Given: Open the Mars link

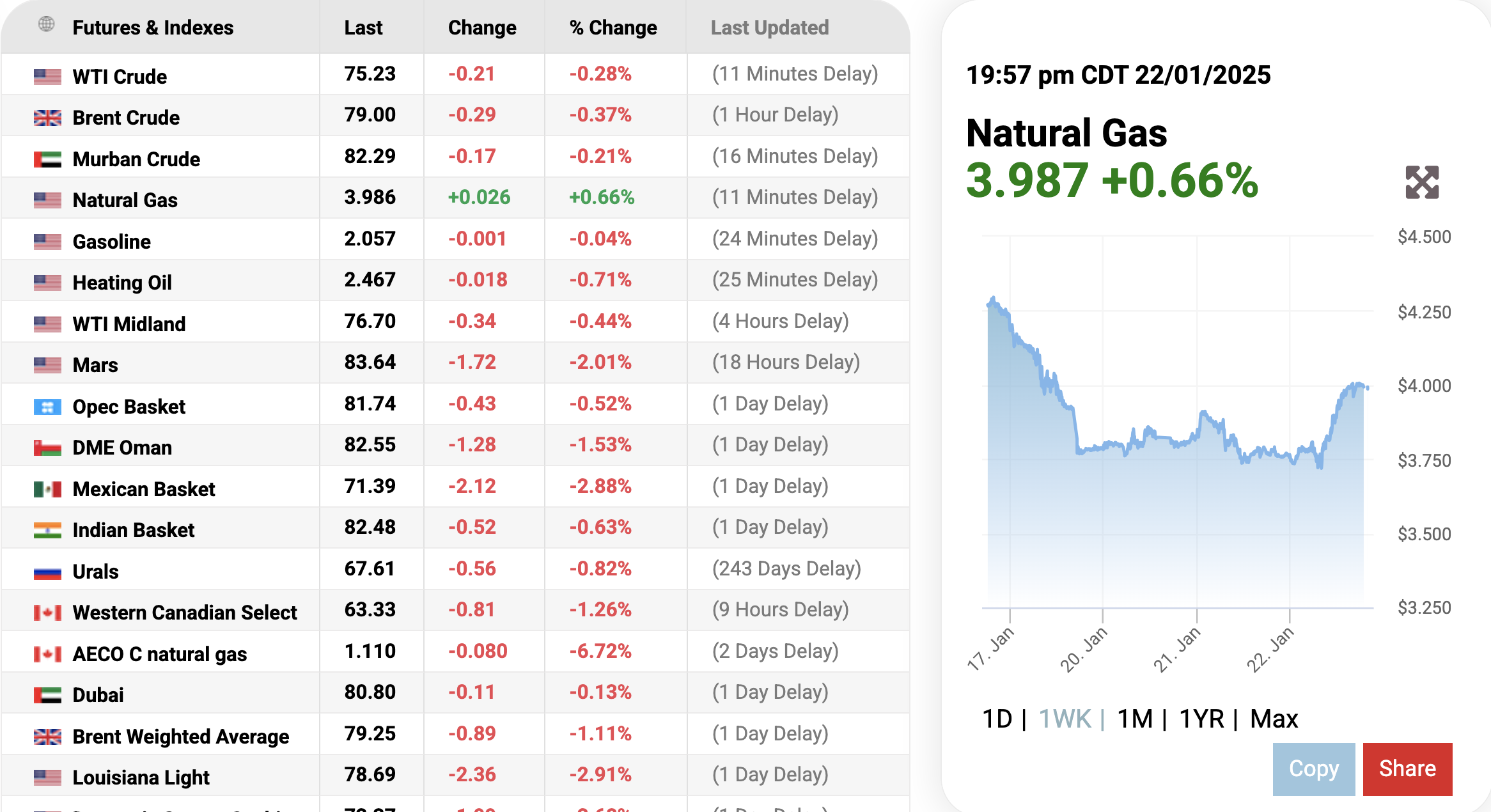Looking at the screenshot, I should tap(95, 365).
